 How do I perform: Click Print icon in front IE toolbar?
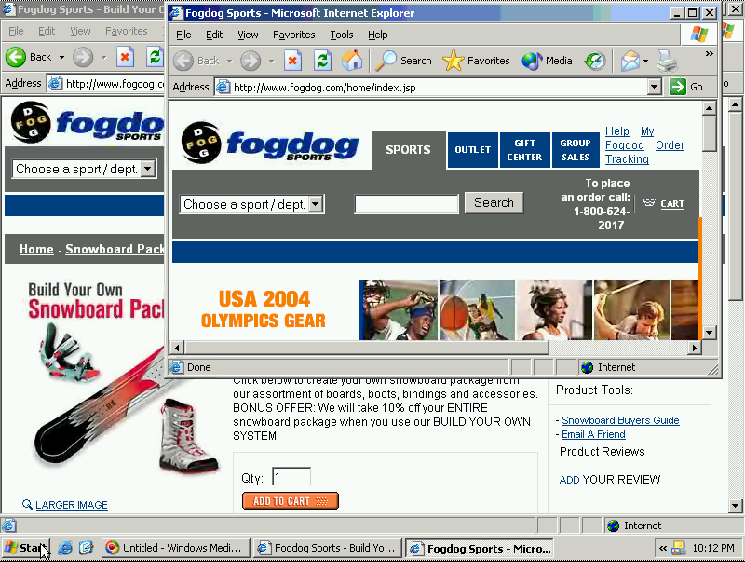click(x=667, y=61)
